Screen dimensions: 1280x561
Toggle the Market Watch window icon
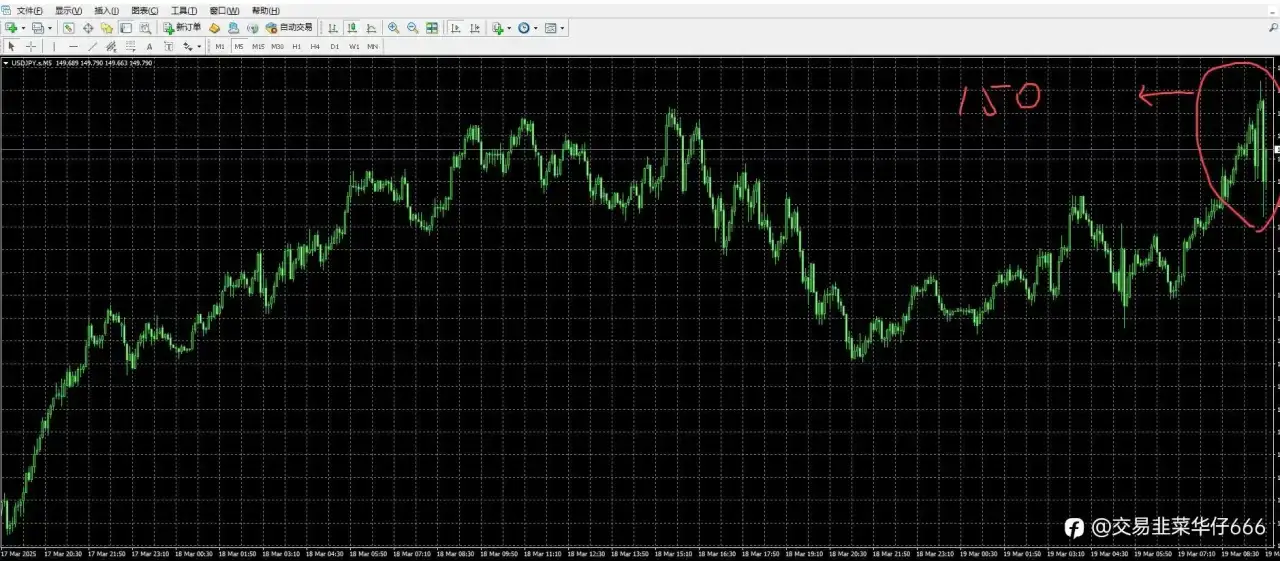68,28
